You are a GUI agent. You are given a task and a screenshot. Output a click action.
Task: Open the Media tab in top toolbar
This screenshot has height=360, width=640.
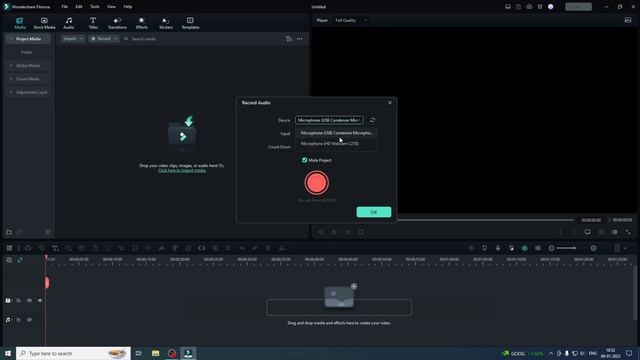[20, 23]
